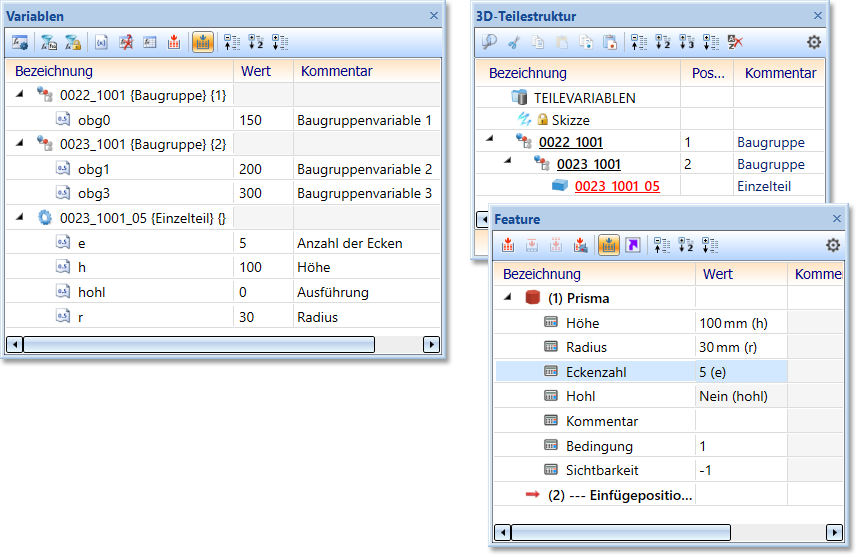Image resolution: width=856 pixels, height=557 pixels.
Task: Expand all levels in Feature toolbar
Action: [710, 245]
